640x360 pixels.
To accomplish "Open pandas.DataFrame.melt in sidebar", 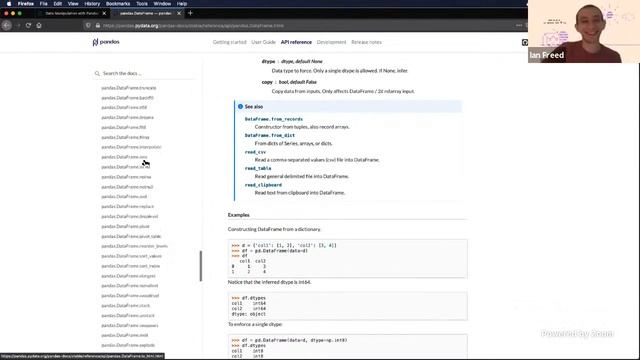I will (x=124, y=335).
